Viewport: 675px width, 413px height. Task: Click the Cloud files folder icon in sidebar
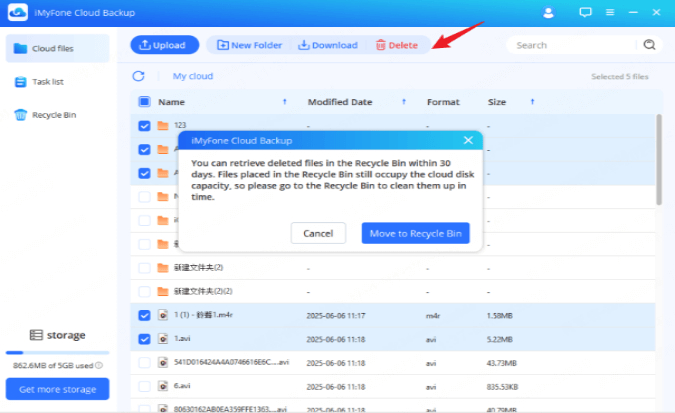pos(20,48)
